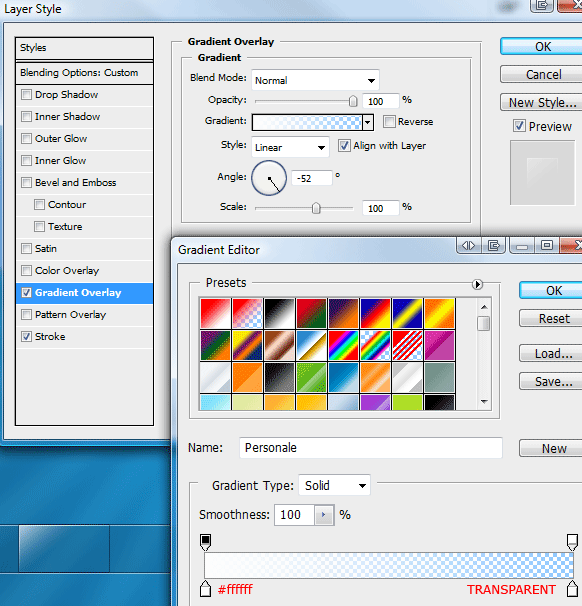Click the New Style button
This screenshot has height=606, width=582.
coord(541,102)
